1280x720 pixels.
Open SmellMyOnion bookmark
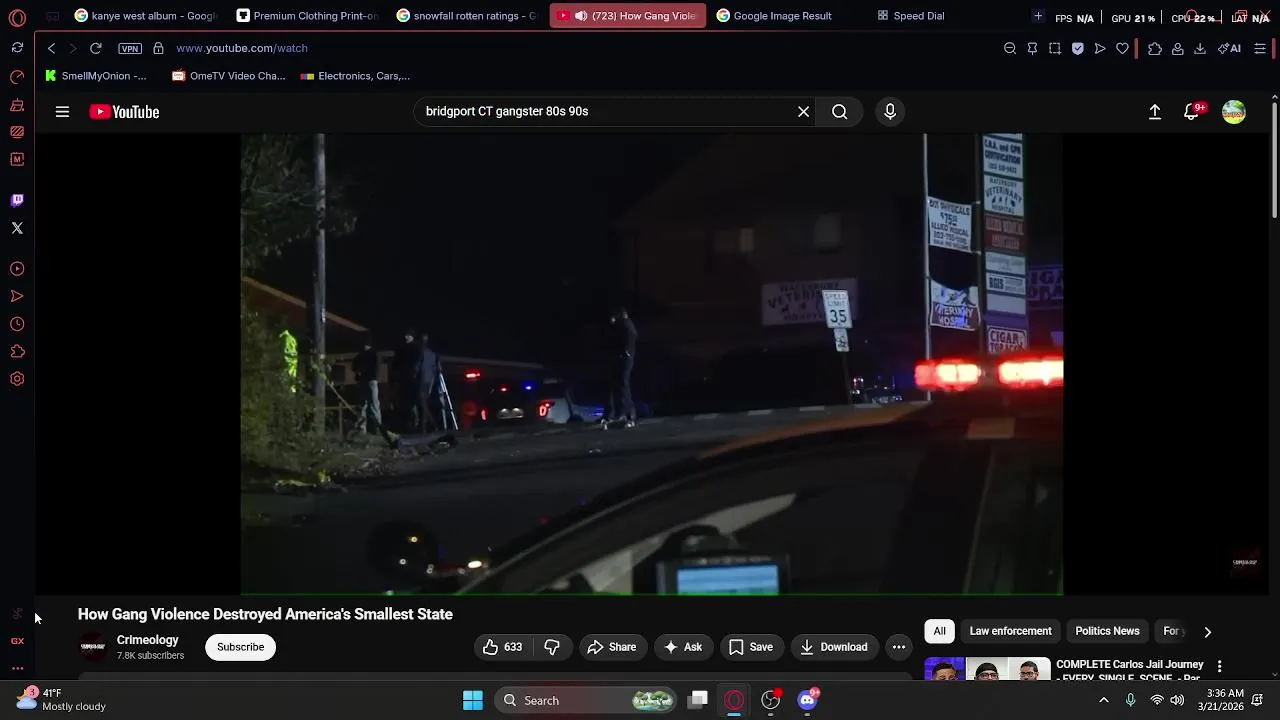pyautogui.click(x=96, y=76)
